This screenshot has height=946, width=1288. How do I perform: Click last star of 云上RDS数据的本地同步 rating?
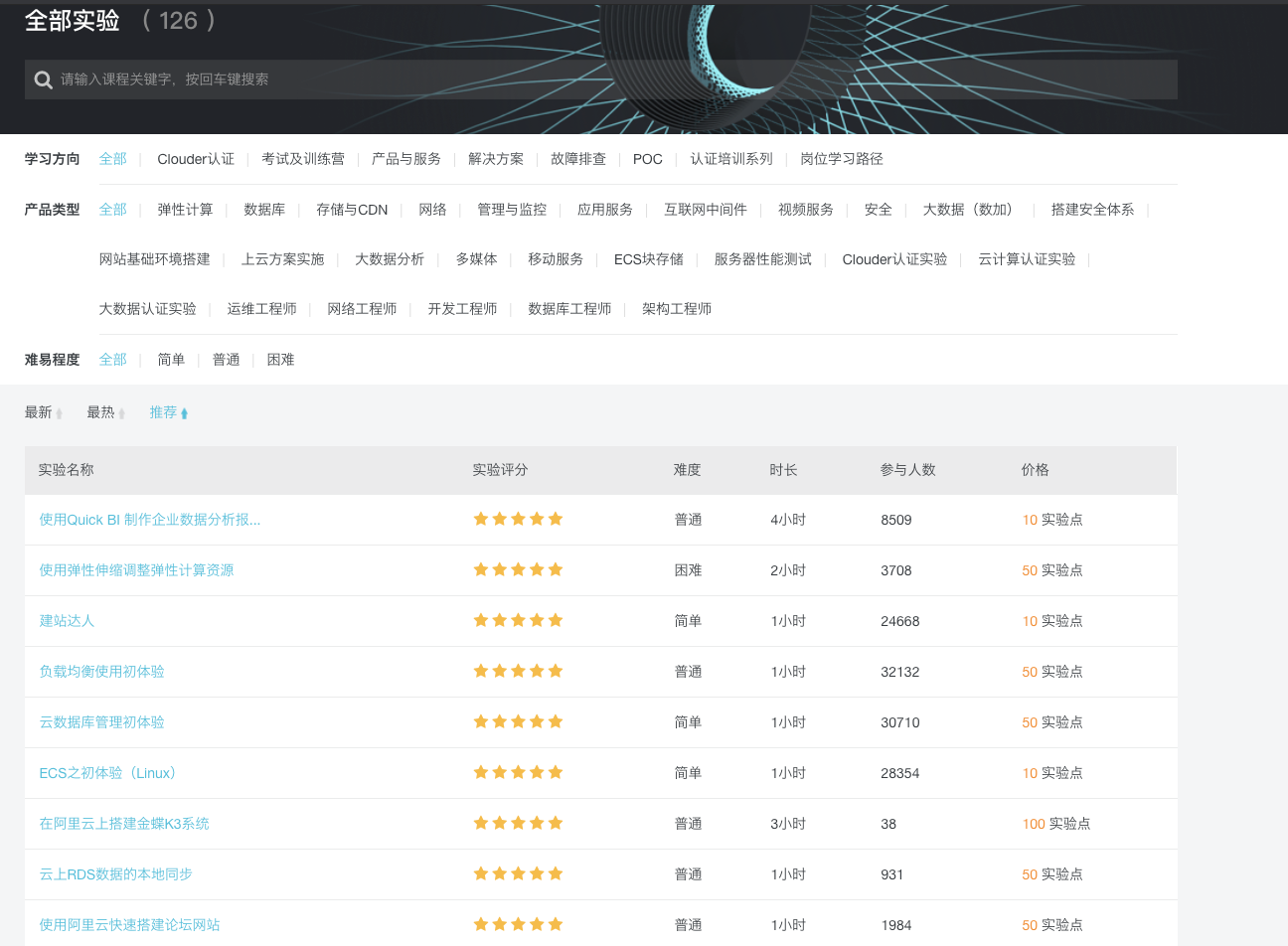pyautogui.click(x=558, y=873)
